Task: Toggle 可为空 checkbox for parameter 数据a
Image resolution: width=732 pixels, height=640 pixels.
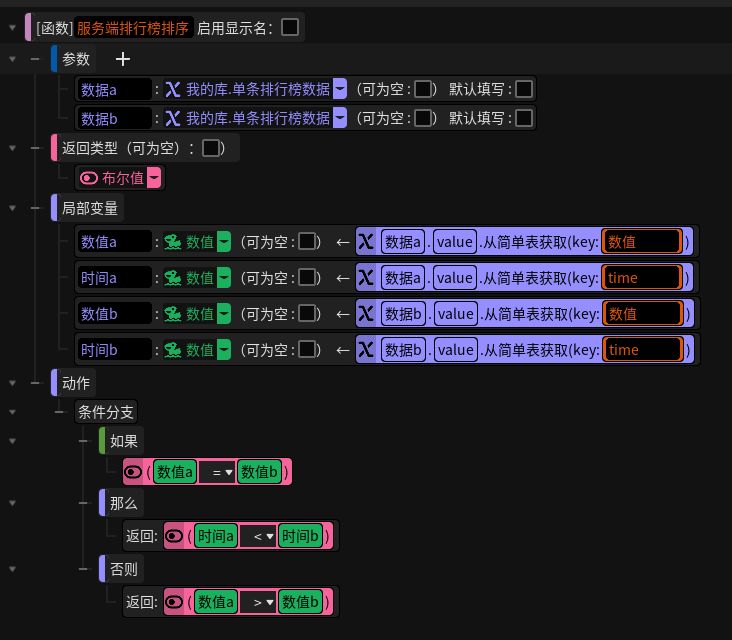Action: pyautogui.click(x=423, y=89)
